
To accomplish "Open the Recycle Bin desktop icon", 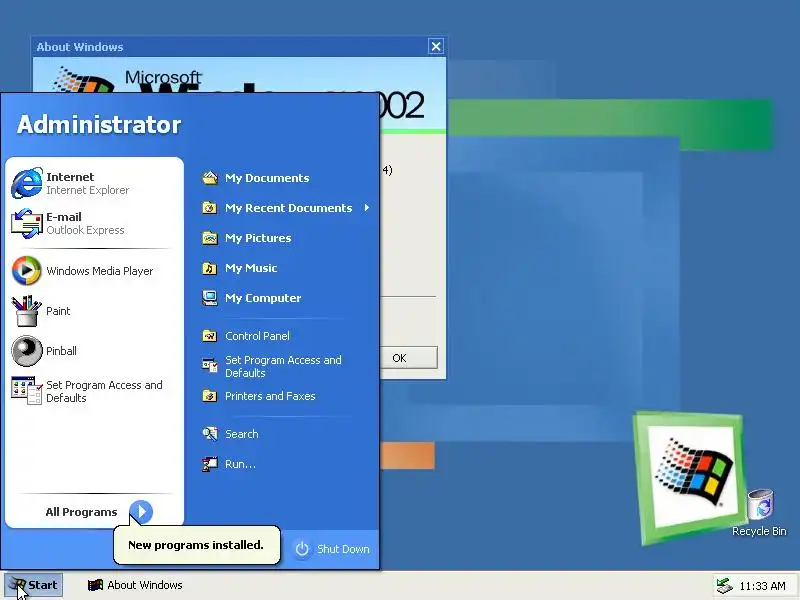I will (760, 504).
